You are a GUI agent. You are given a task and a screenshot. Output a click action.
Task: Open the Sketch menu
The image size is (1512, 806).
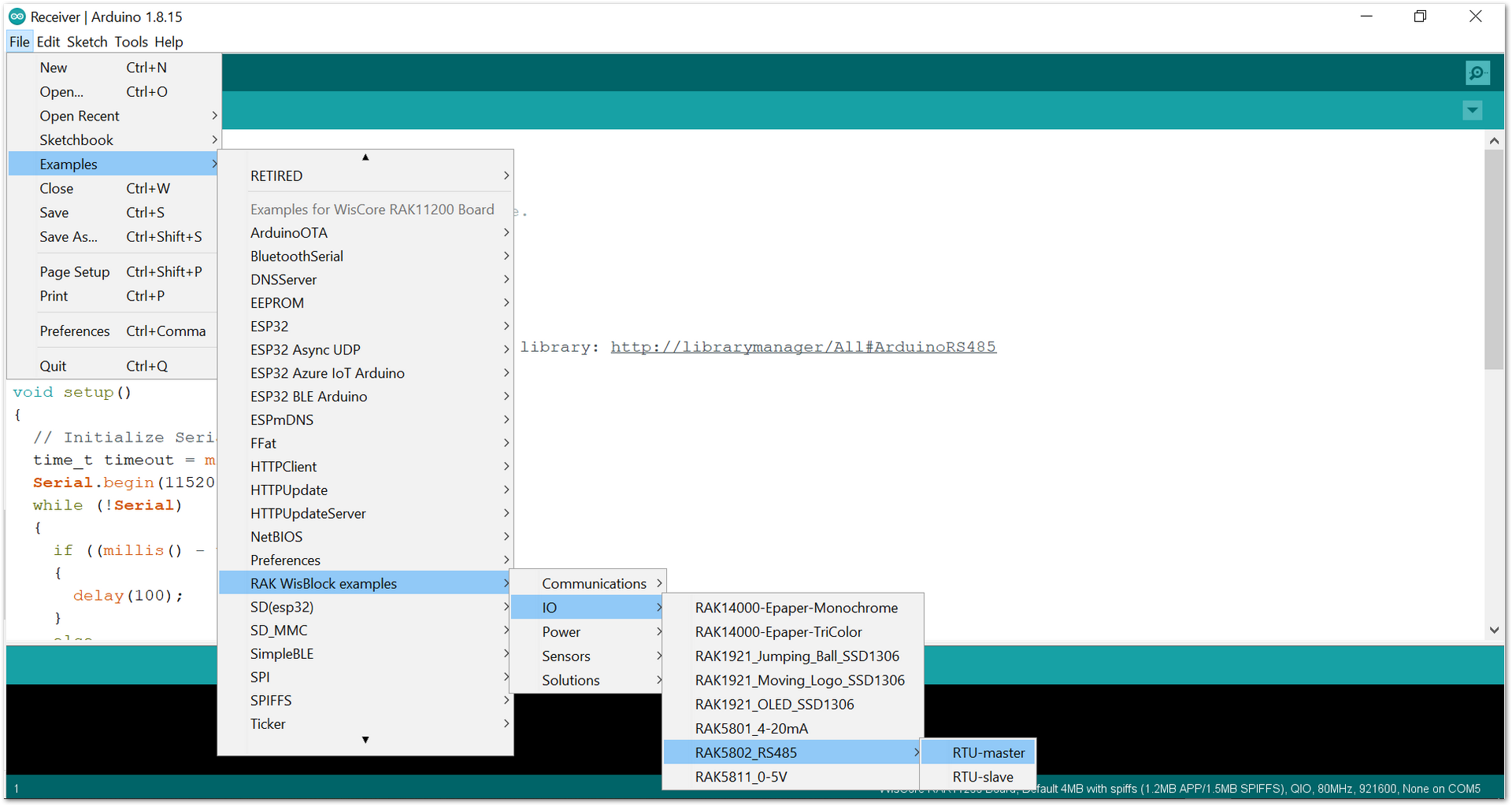[87, 42]
